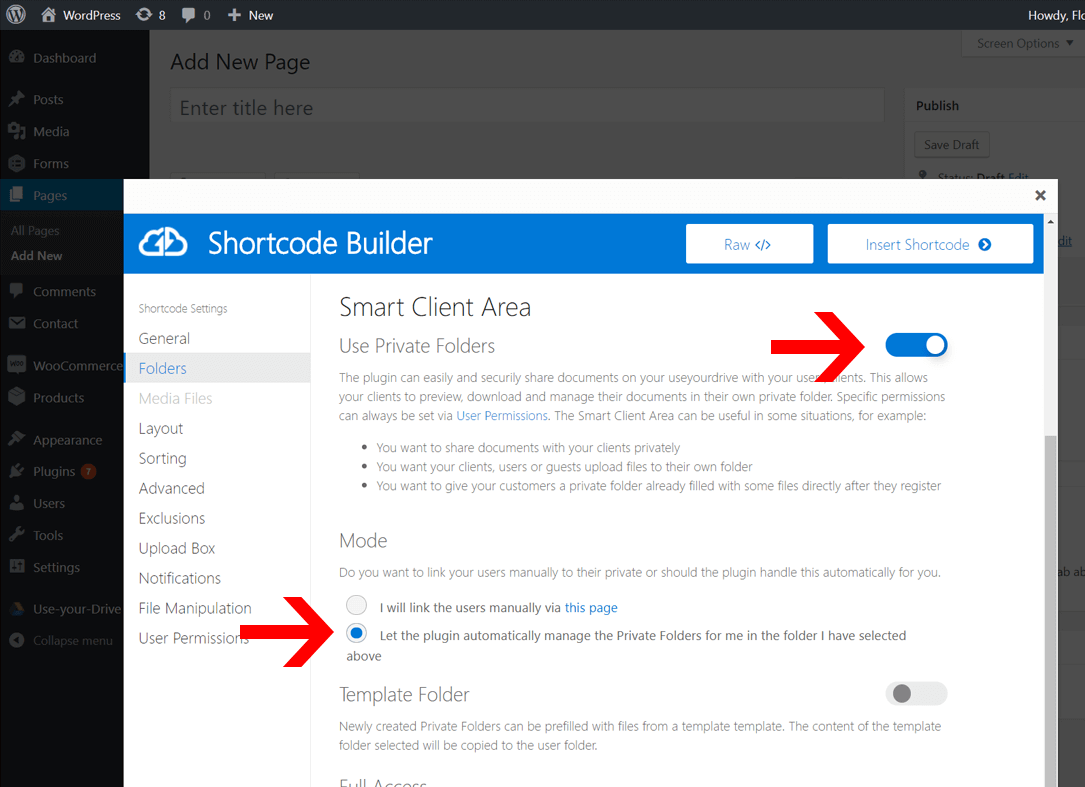Click the 'Shortcode Settings' sidebar label

(183, 308)
